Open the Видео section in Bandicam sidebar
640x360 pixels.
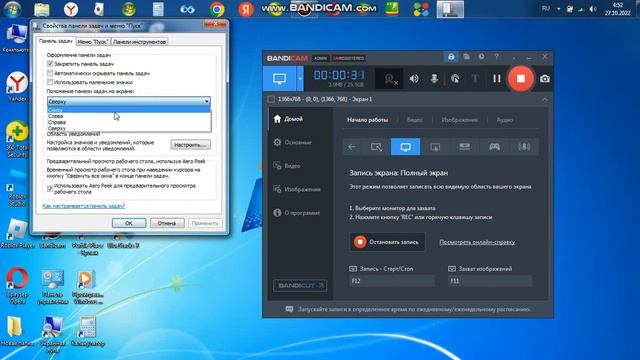pyautogui.click(x=287, y=166)
